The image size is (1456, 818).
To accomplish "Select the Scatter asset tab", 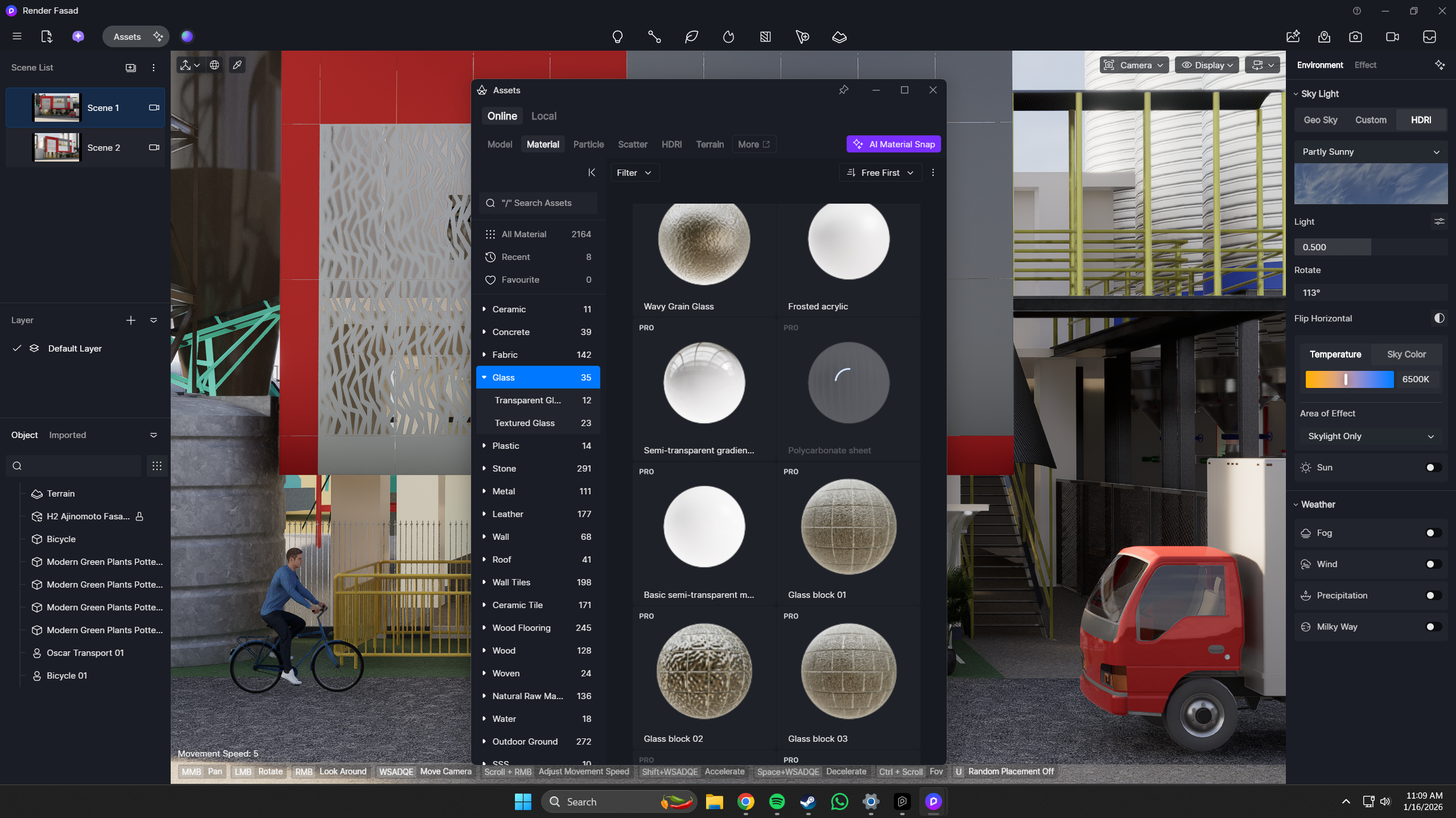I will point(632,144).
